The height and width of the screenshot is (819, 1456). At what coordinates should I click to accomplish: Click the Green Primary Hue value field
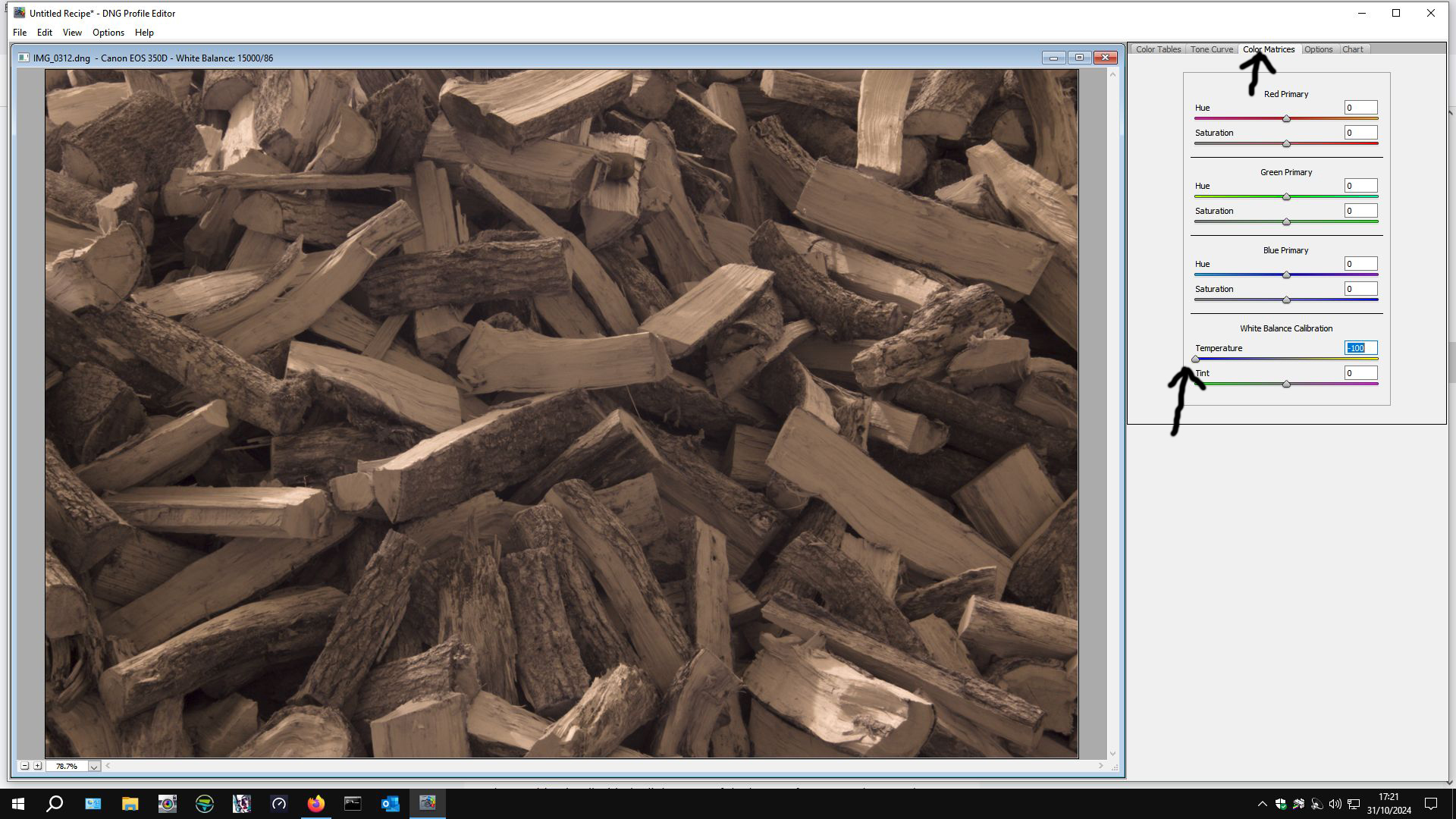(1360, 186)
